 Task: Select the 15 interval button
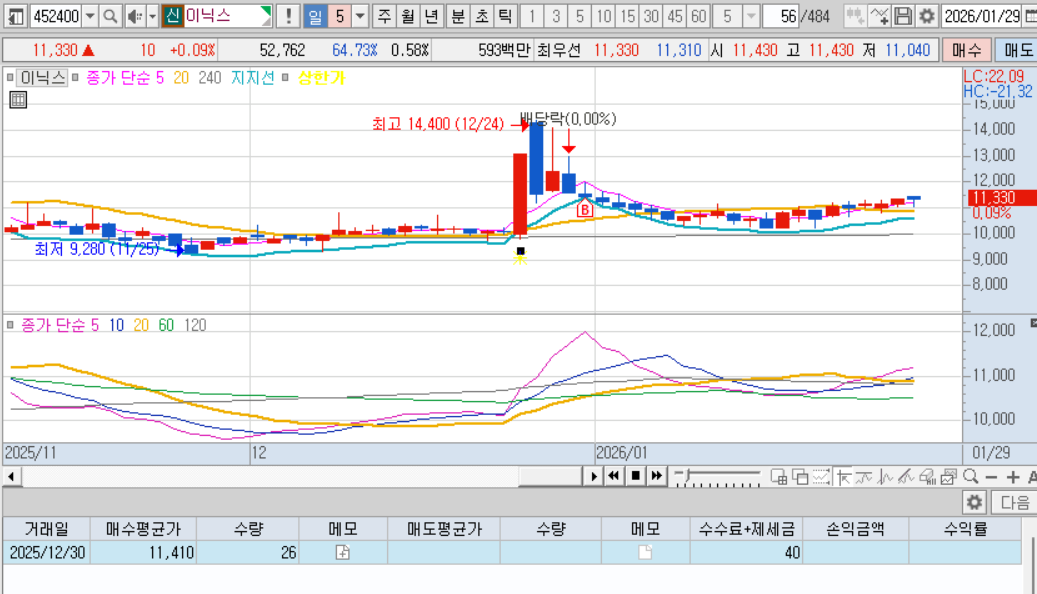pos(628,16)
